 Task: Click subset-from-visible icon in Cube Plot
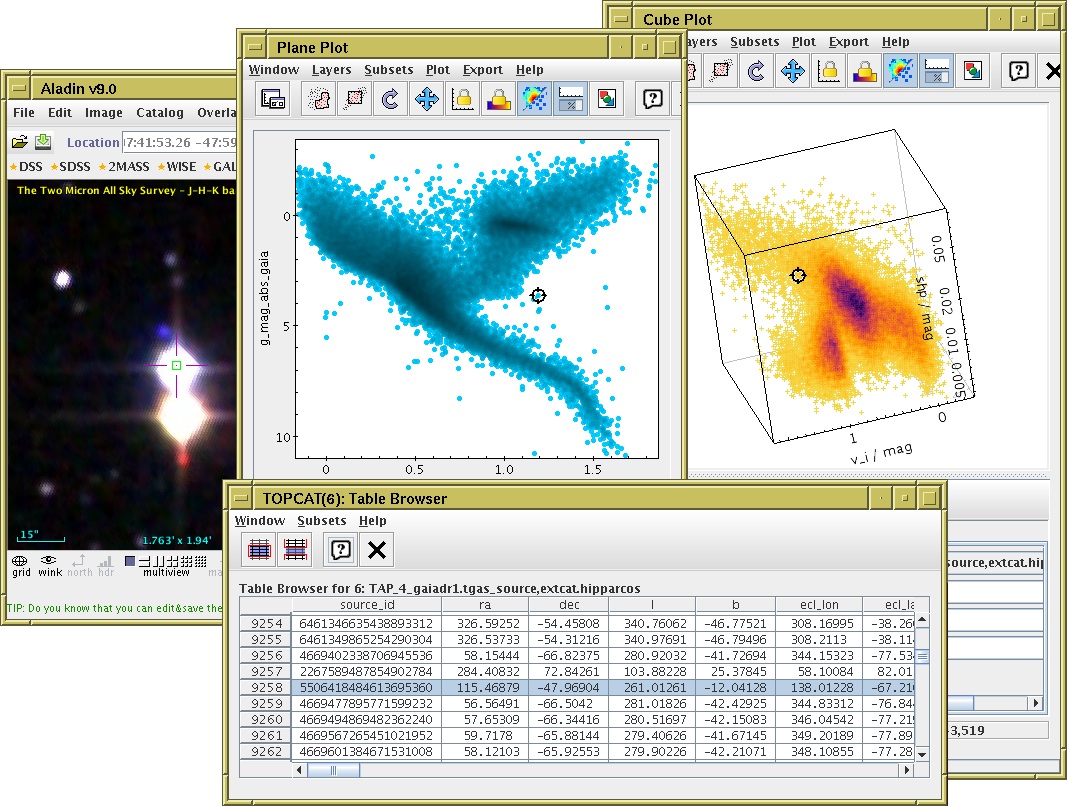tap(720, 71)
